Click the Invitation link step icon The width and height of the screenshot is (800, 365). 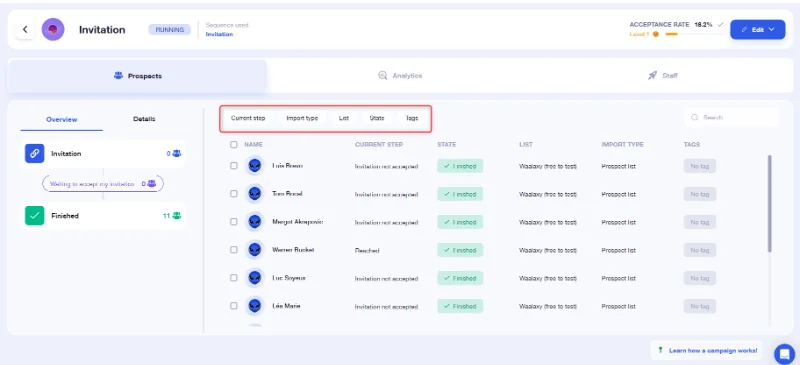pos(35,153)
